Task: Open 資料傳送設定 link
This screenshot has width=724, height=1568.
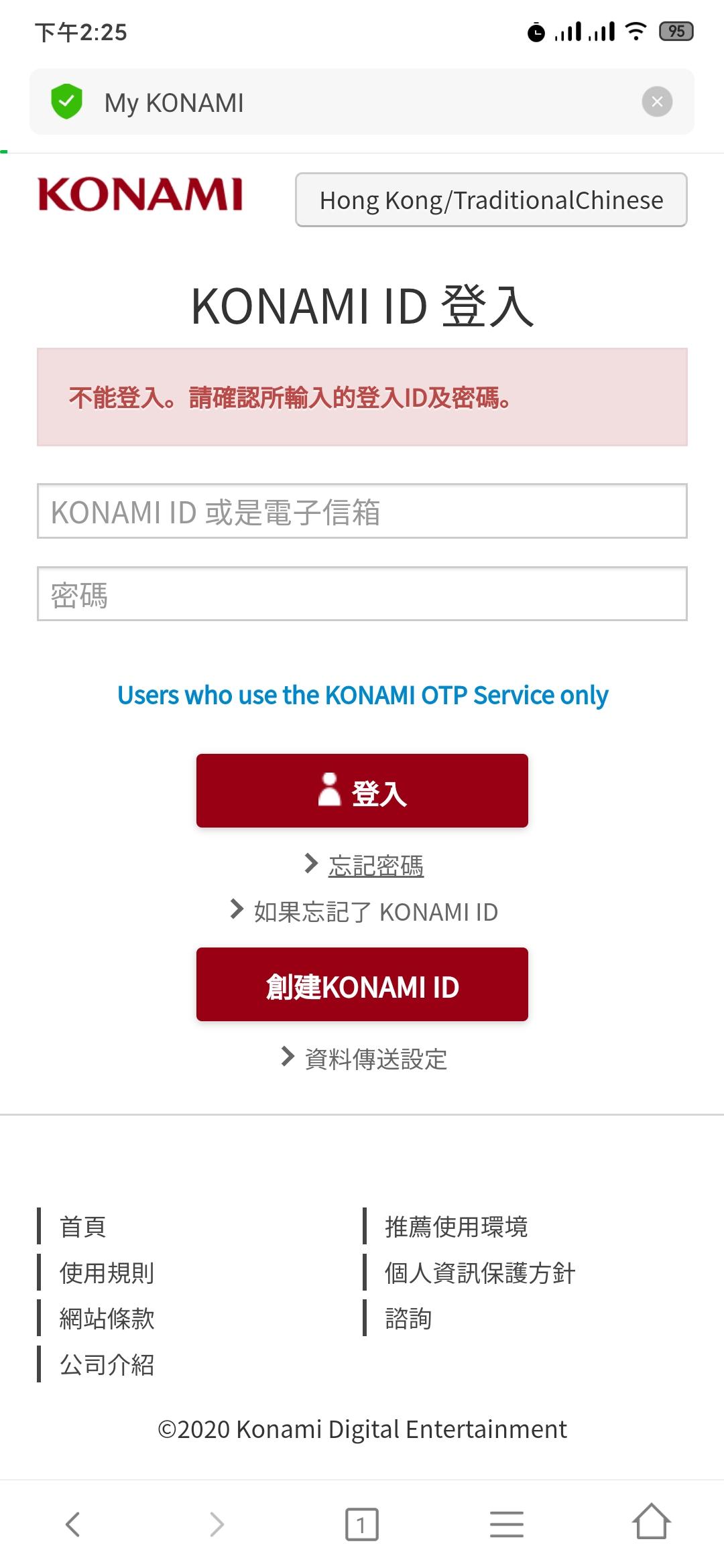Action: [x=376, y=1059]
